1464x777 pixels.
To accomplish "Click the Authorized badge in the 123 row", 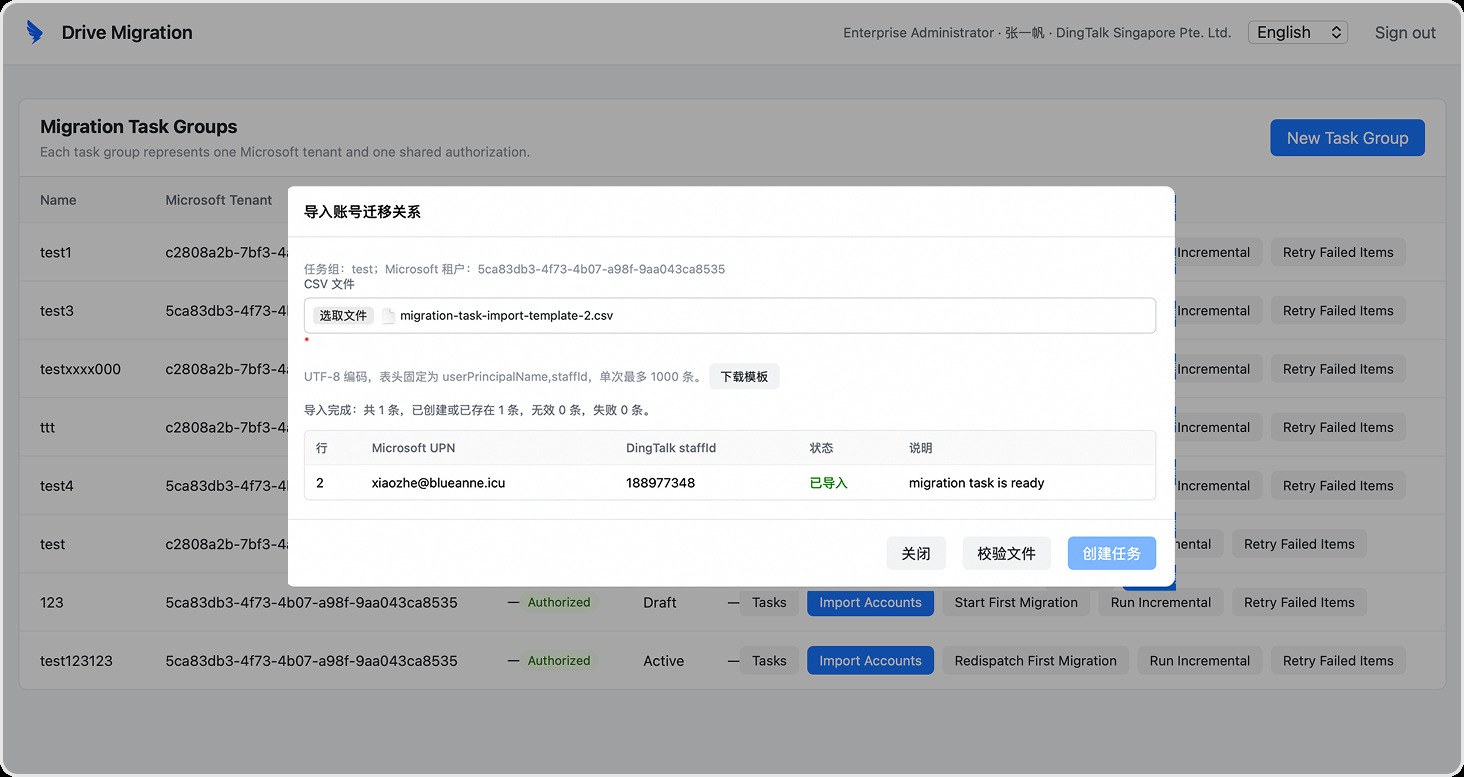I will coord(559,602).
